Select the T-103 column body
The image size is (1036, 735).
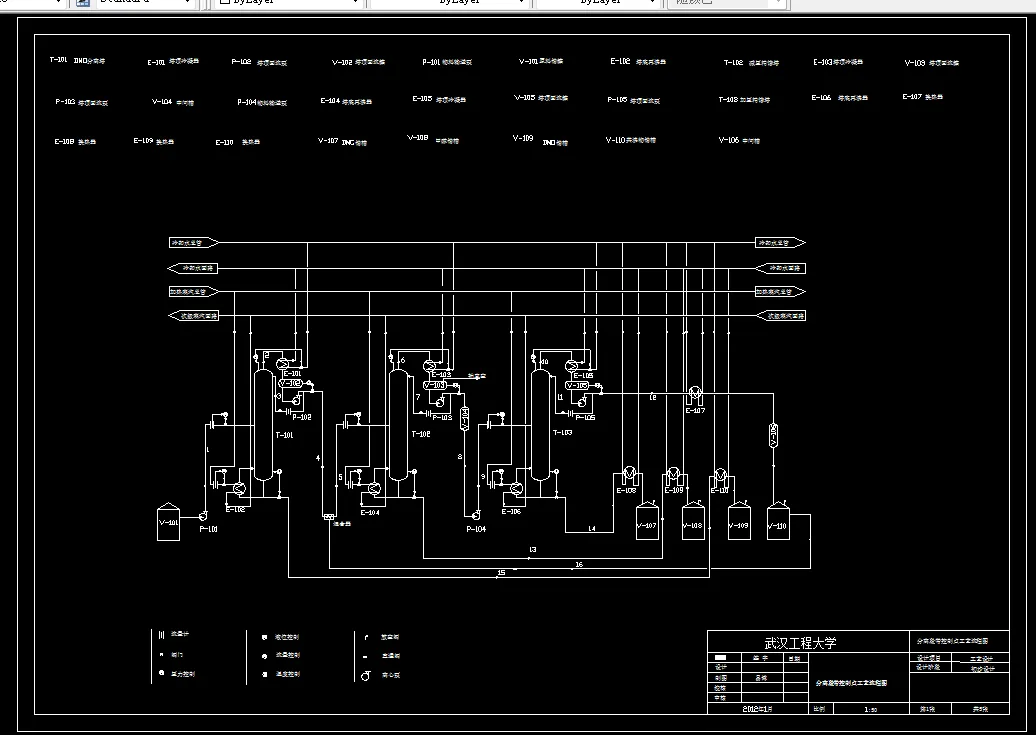click(540, 425)
